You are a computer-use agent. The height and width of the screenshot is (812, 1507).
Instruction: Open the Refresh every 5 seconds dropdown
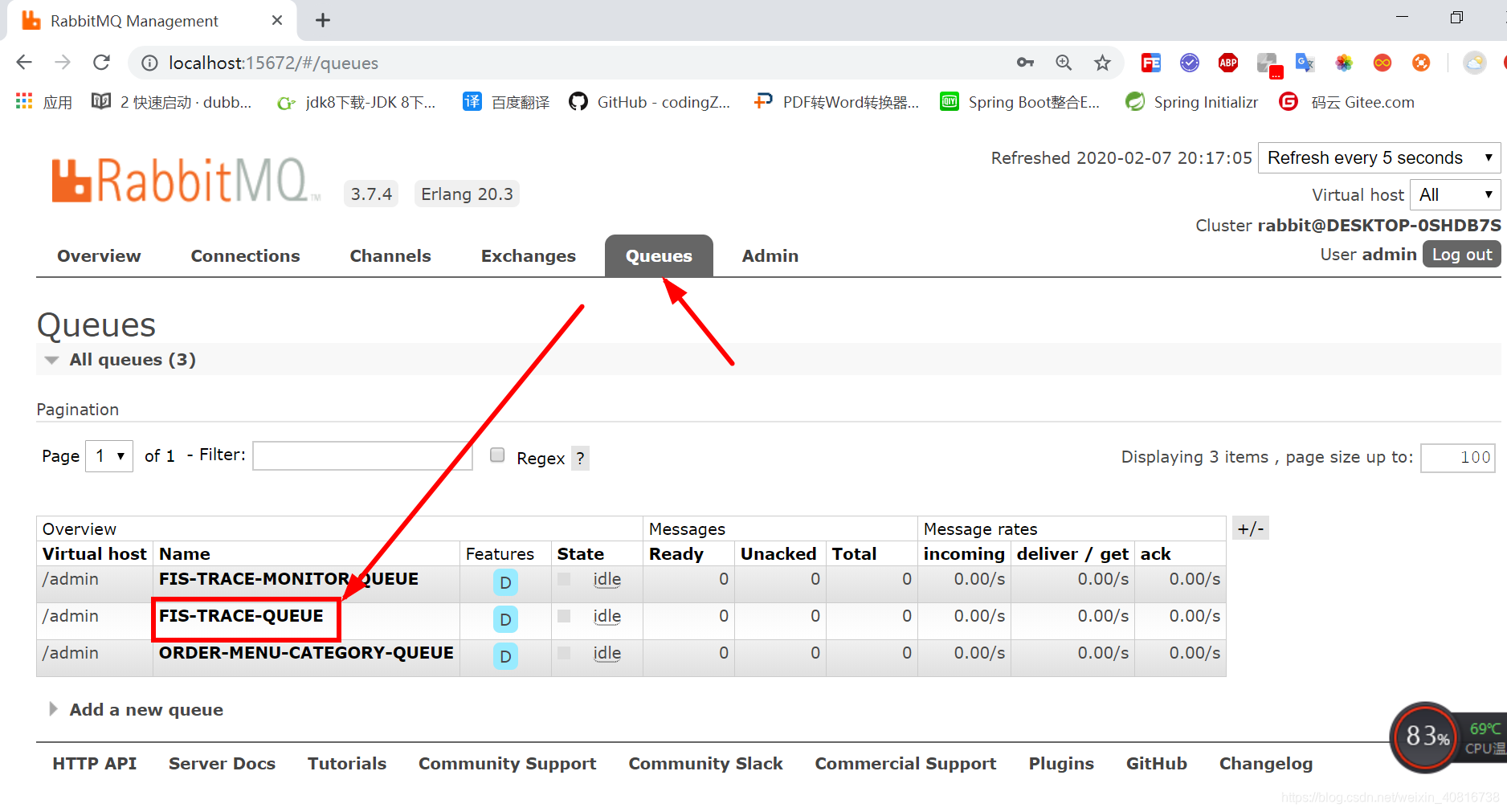1378,158
